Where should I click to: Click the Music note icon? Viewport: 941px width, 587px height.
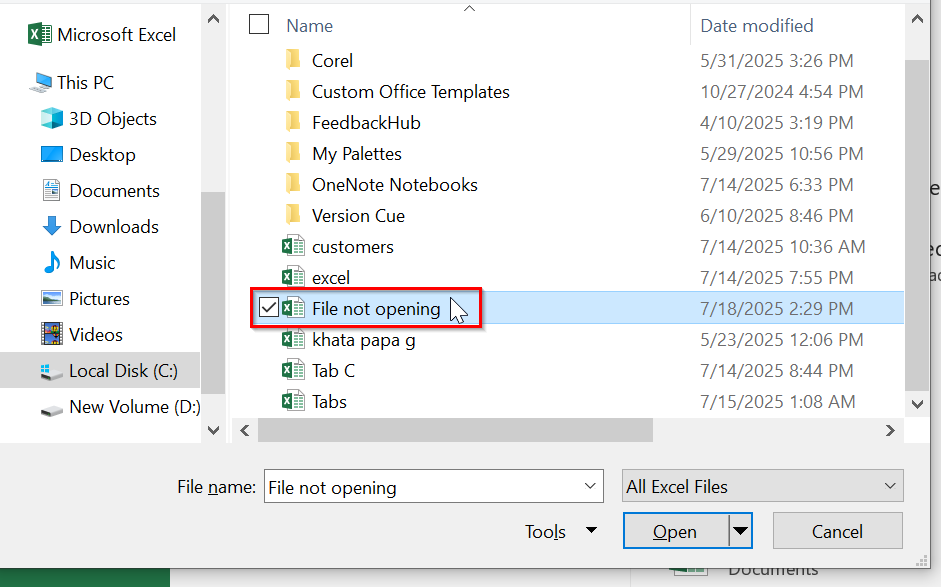click(52, 262)
